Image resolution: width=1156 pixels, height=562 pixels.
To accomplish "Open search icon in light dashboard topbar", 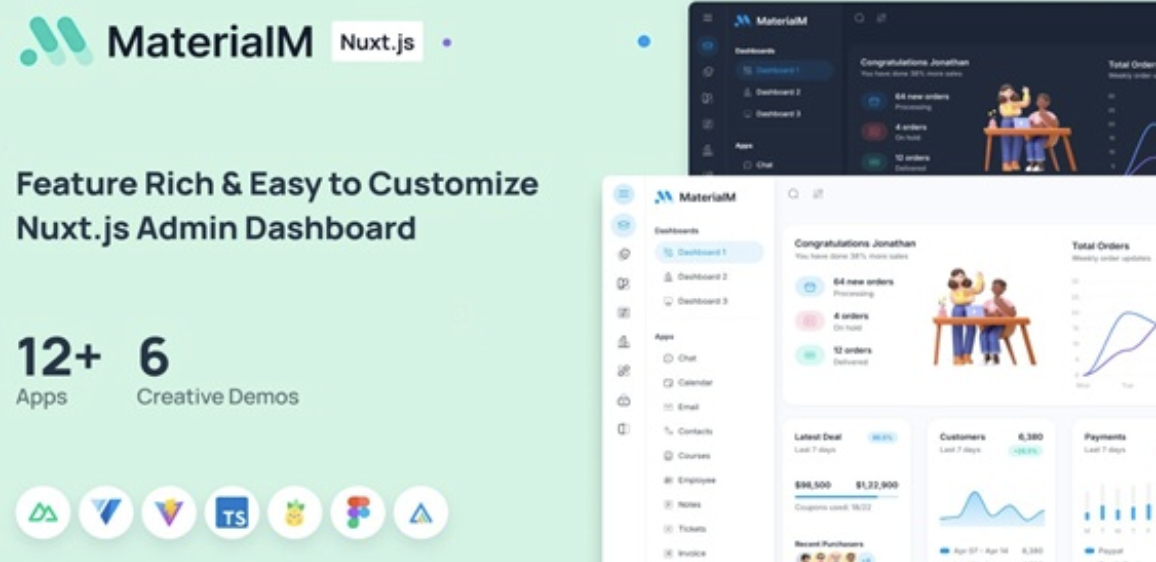I will pyautogui.click(x=793, y=194).
